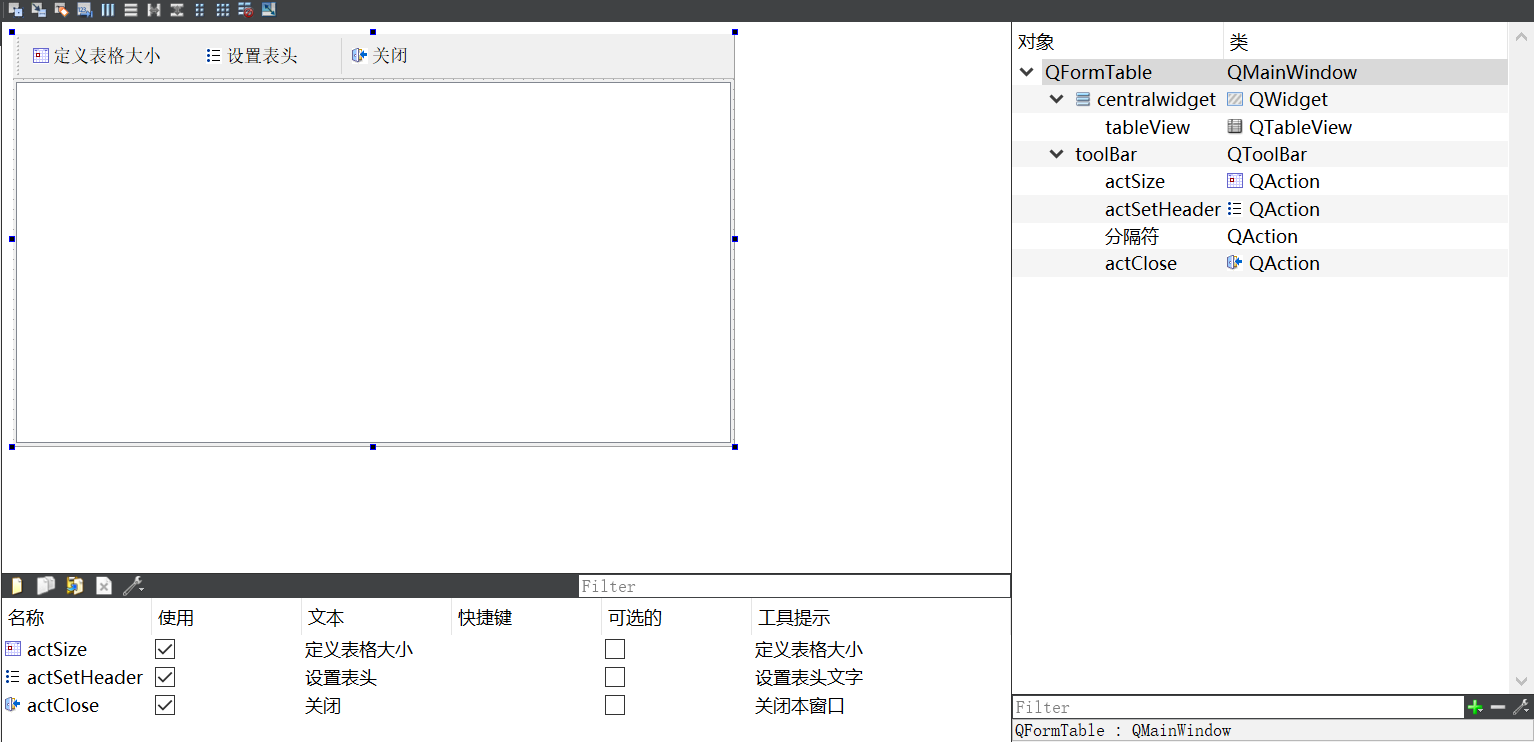Select 分隔符 separator in object tree

[1131, 236]
